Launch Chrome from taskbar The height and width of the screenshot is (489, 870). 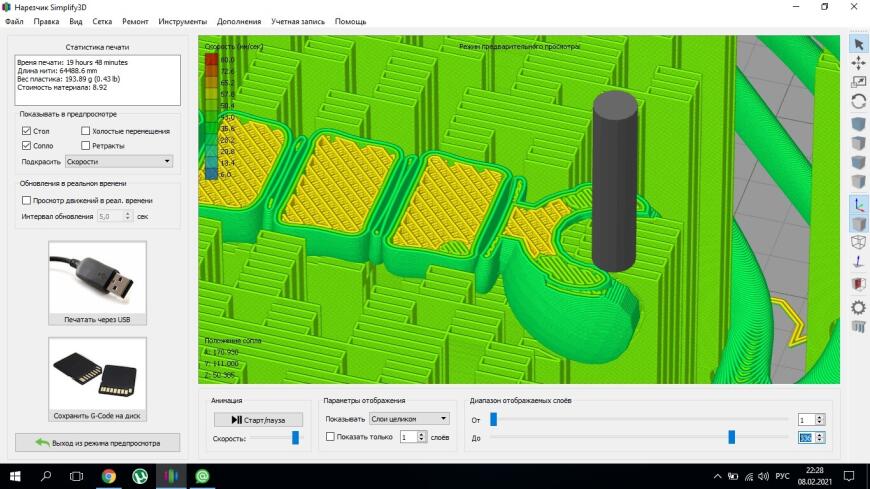click(x=109, y=476)
